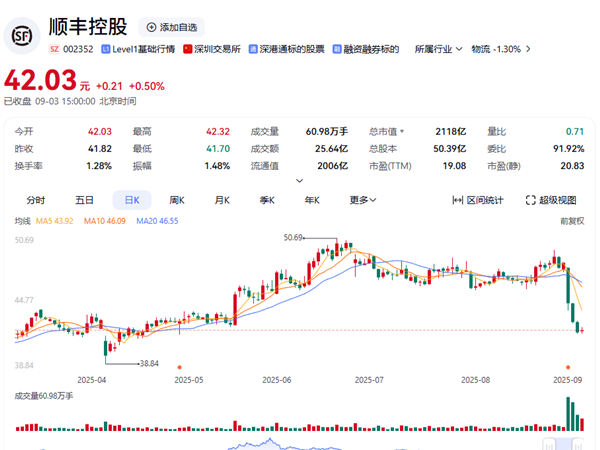Viewport: 600px width, 450px height.
Task: Click 最高 value 42.32
Action: [218, 132]
